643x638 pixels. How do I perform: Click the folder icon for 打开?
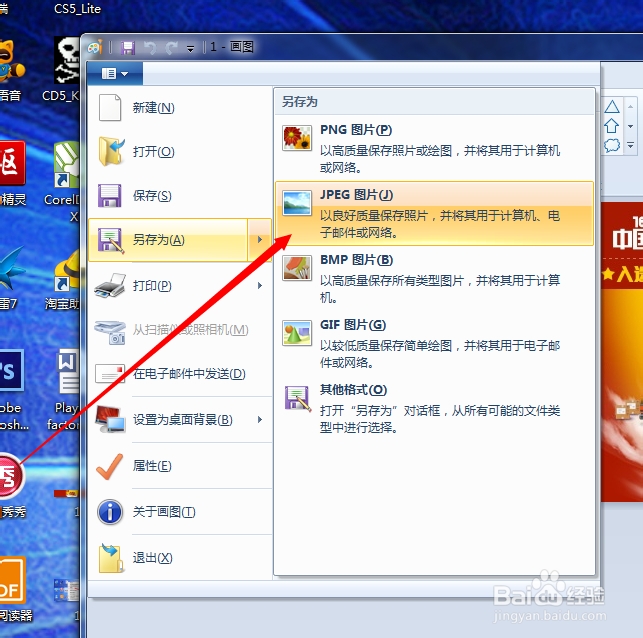tap(111, 151)
